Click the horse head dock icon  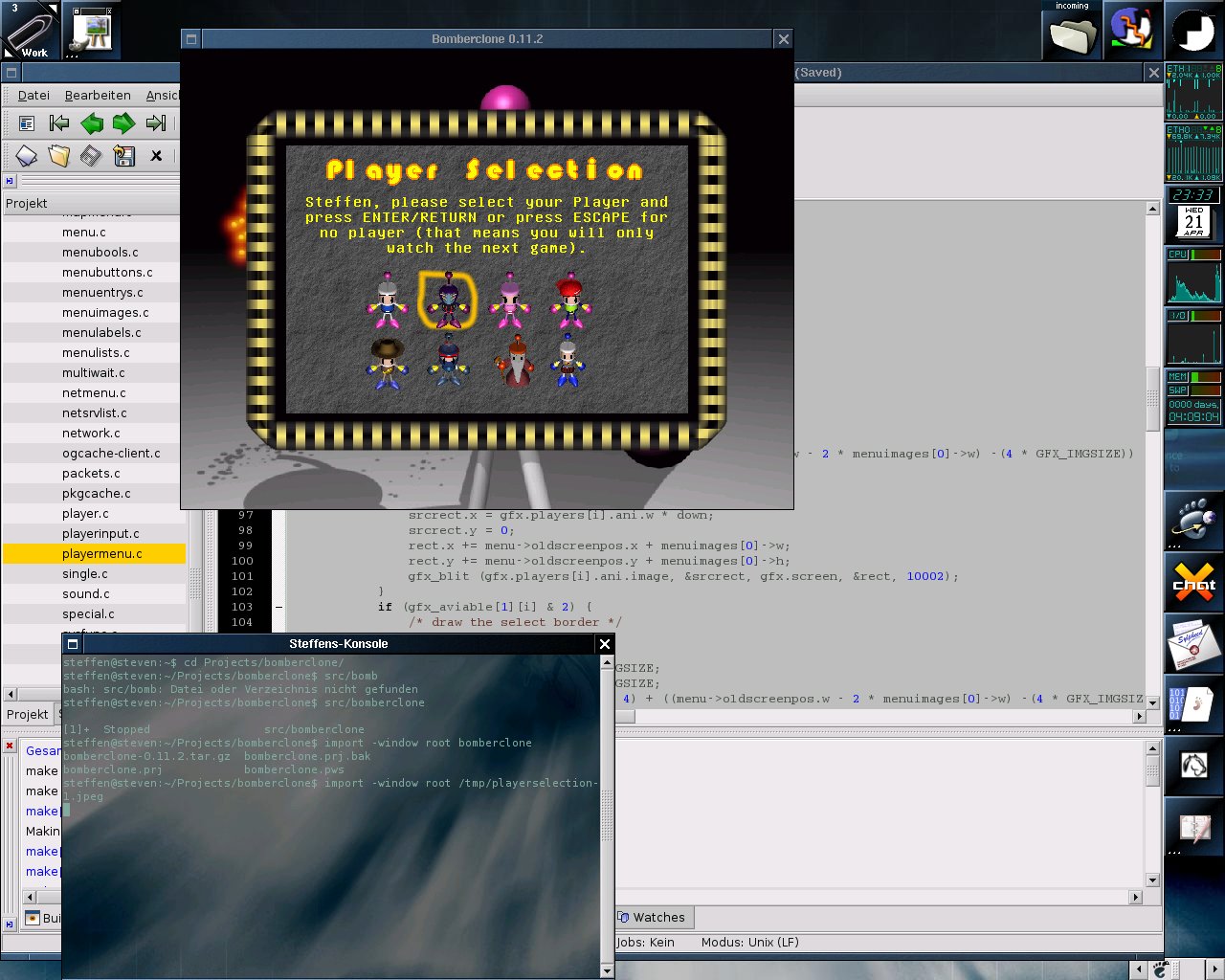click(x=1194, y=767)
